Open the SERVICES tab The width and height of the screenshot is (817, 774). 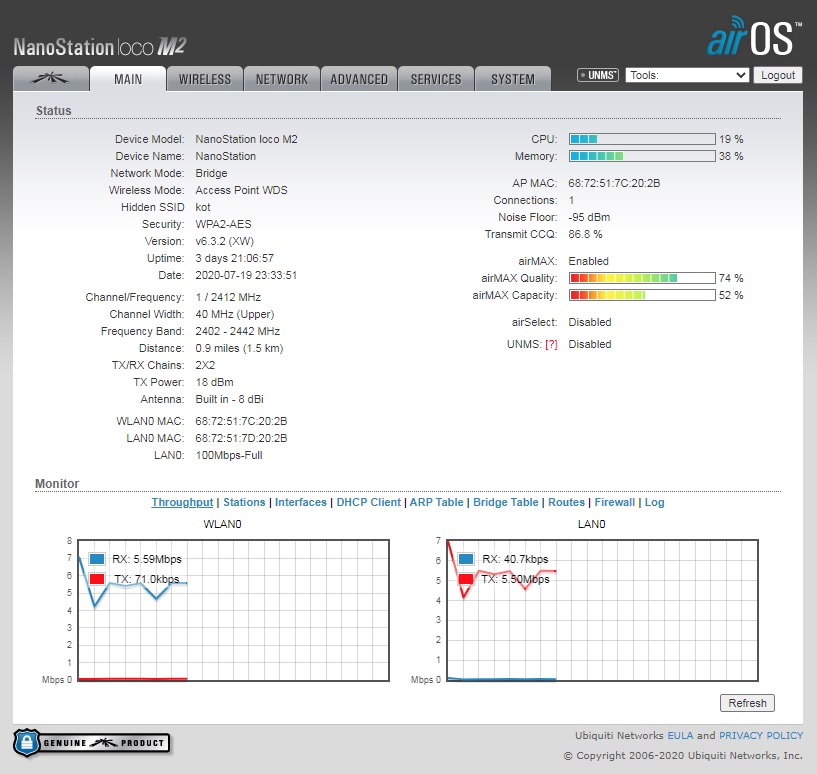[x=436, y=79]
